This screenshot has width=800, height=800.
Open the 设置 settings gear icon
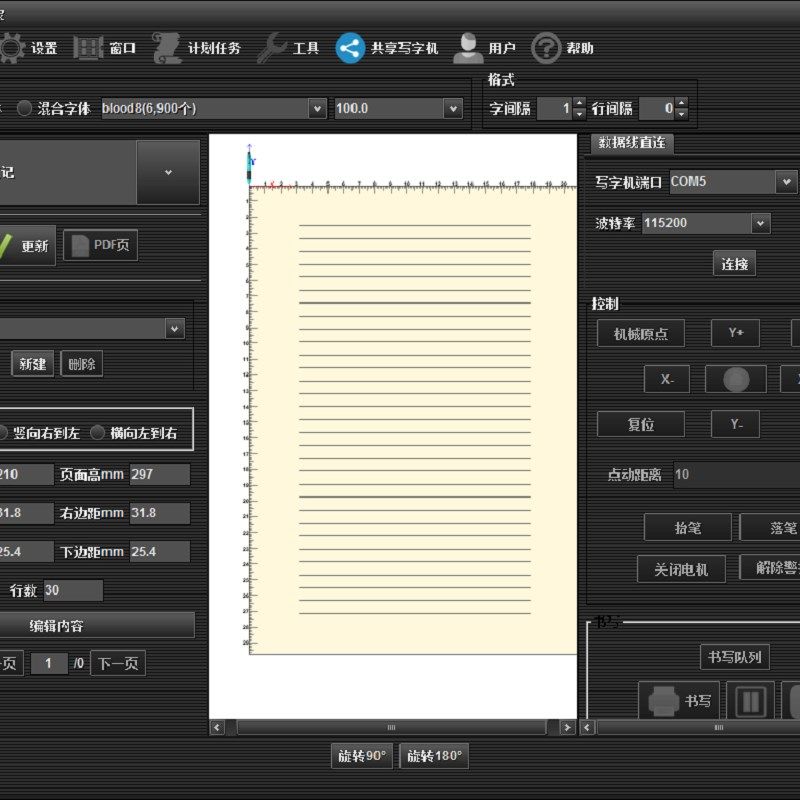pos(12,48)
